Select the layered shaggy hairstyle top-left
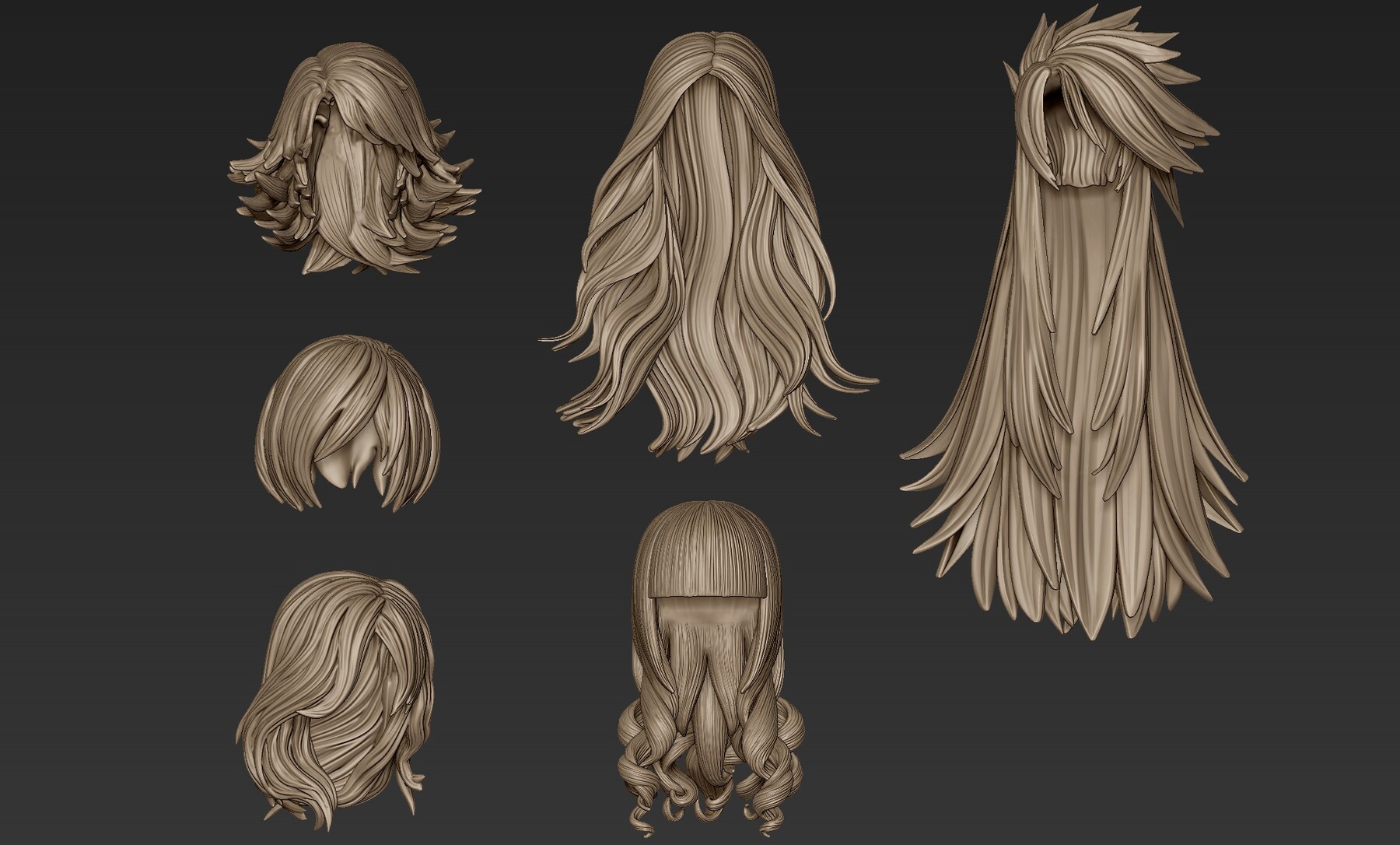 point(350,156)
